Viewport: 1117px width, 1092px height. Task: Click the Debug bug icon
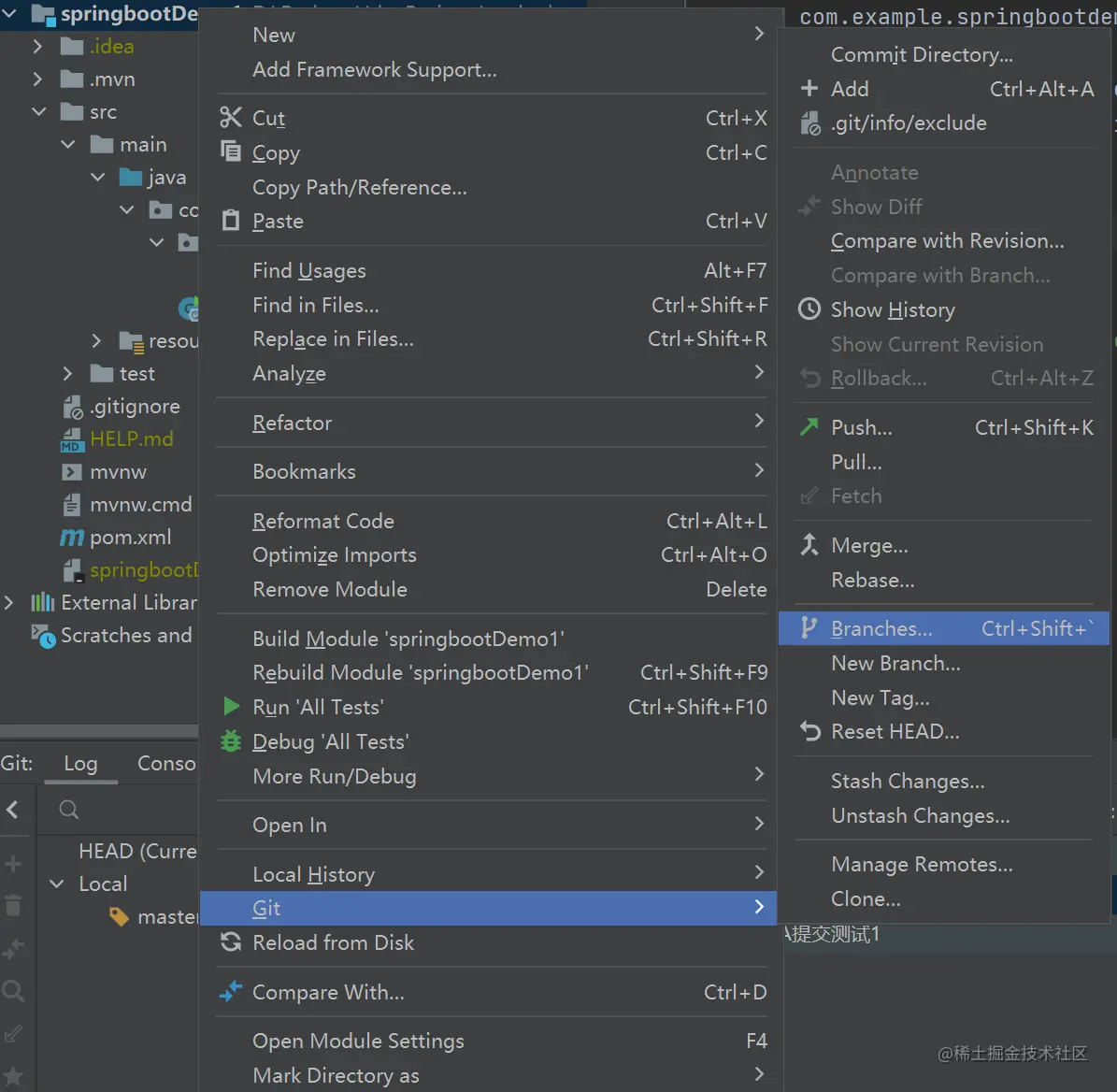coord(231,741)
